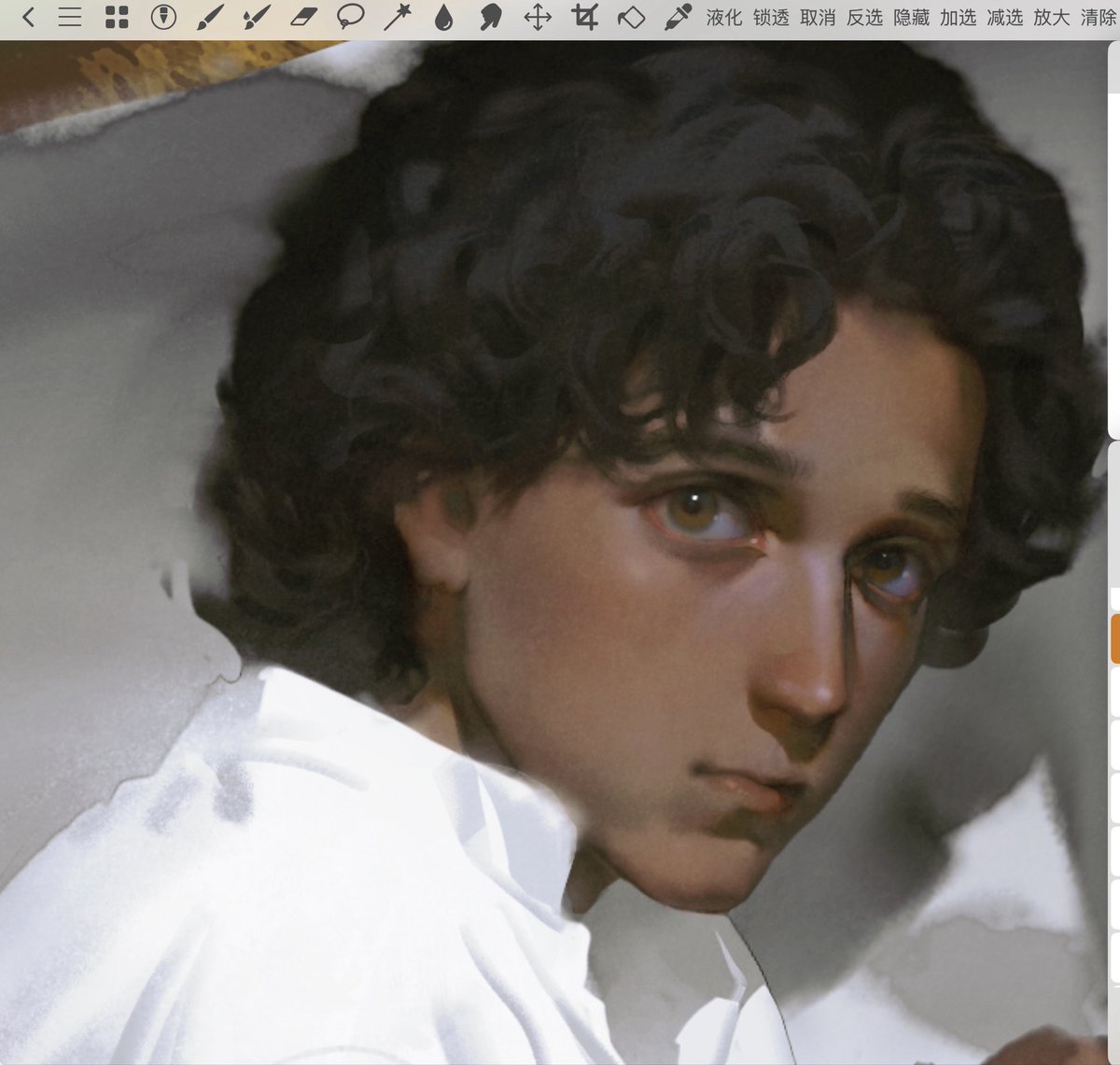Image resolution: width=1120 pixels, height=1065 pixels.
Task: Go back with the left arrow
Action: [28, 17]
